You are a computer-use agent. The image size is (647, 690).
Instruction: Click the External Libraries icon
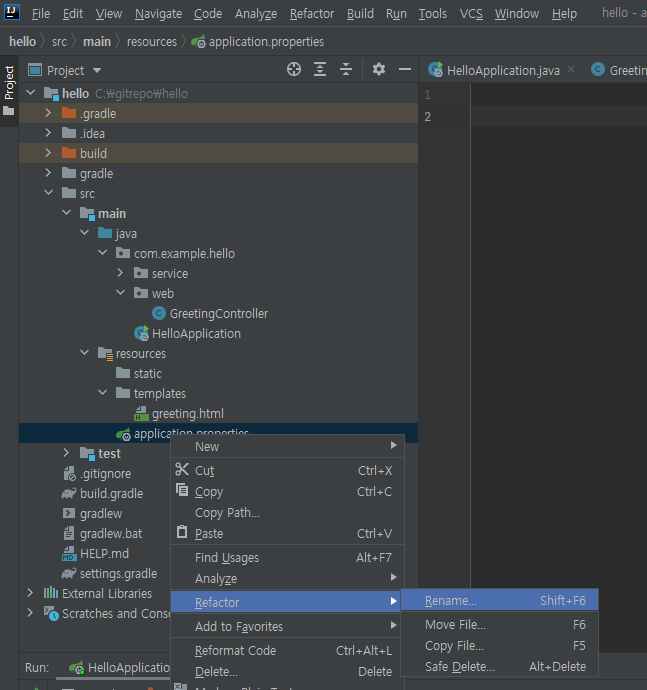[51, 593]
